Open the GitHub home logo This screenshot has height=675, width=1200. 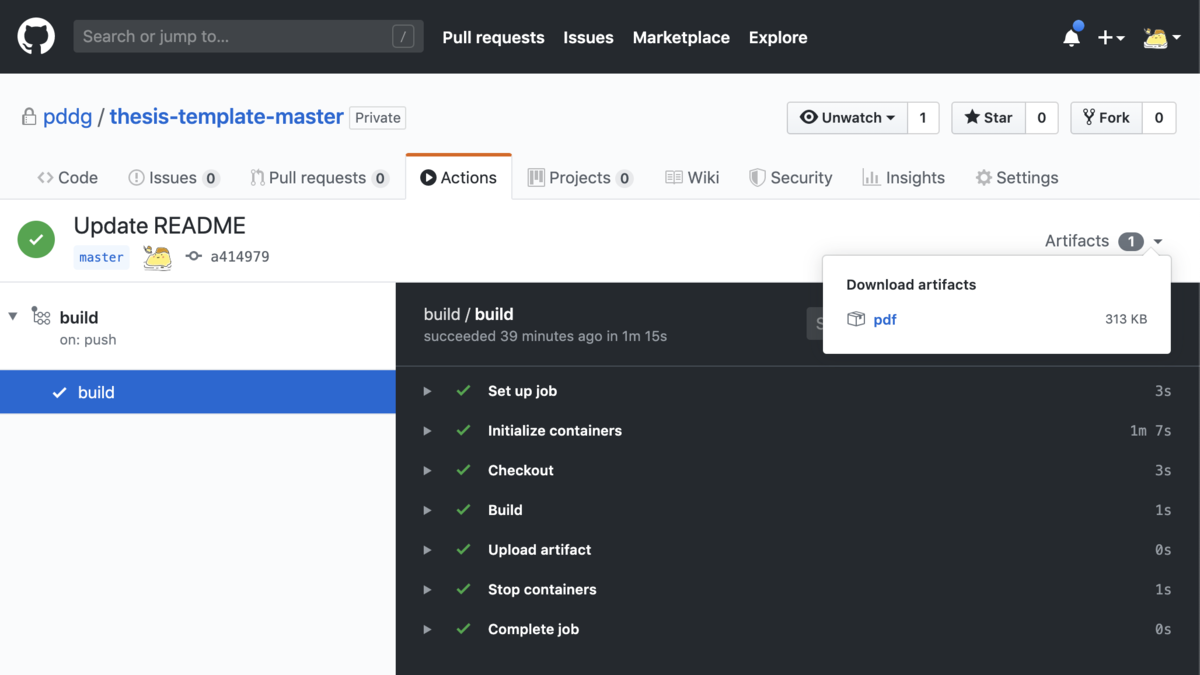coord(36,37)
